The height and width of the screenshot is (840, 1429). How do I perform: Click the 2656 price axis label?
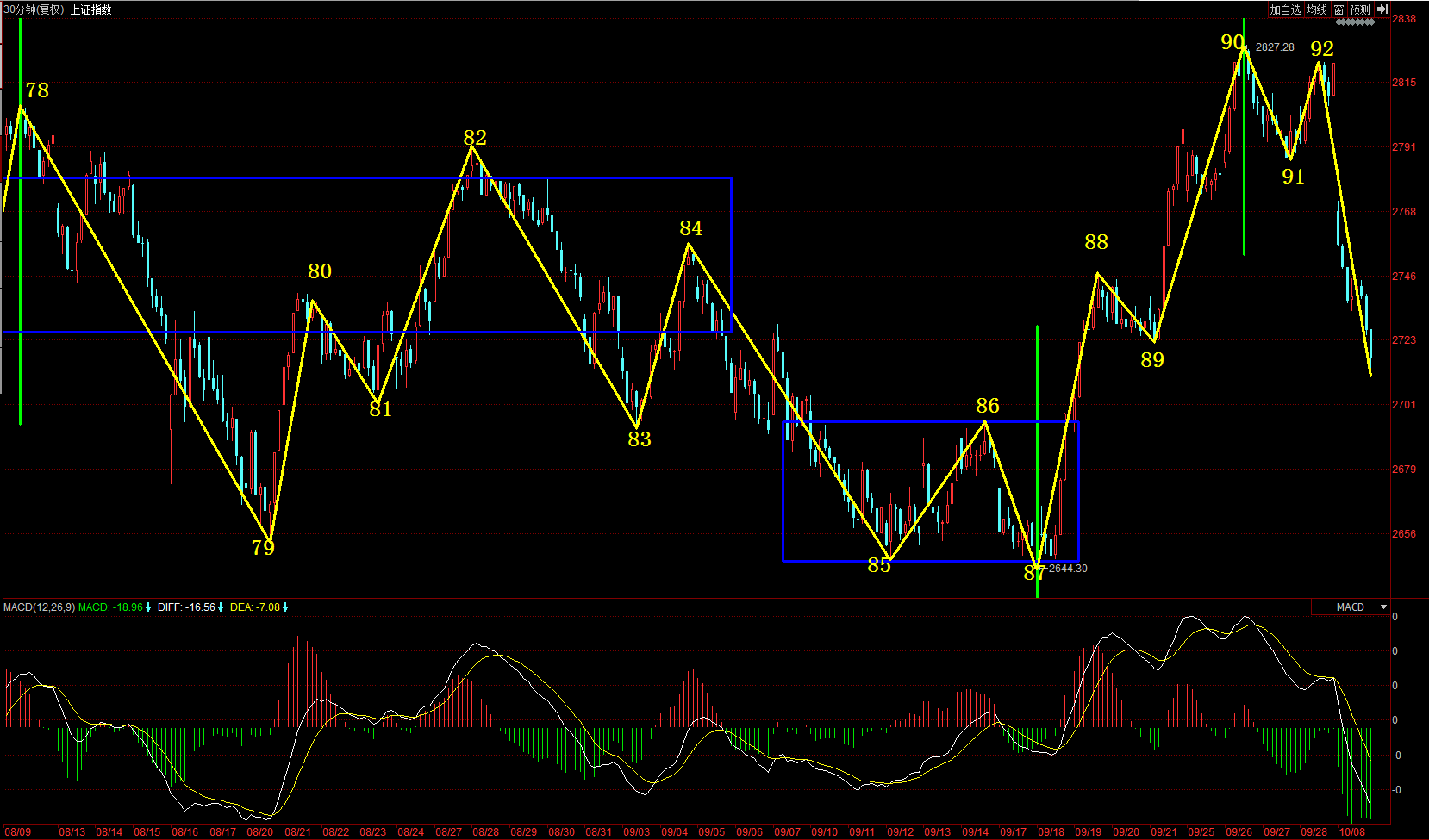coord(1404,534)
